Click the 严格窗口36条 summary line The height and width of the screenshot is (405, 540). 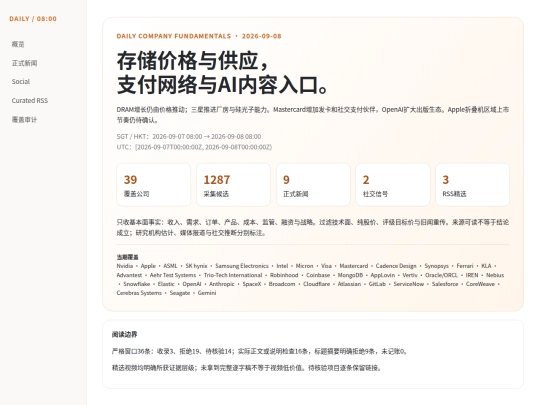pyautogui.click(x=260, y=352)
